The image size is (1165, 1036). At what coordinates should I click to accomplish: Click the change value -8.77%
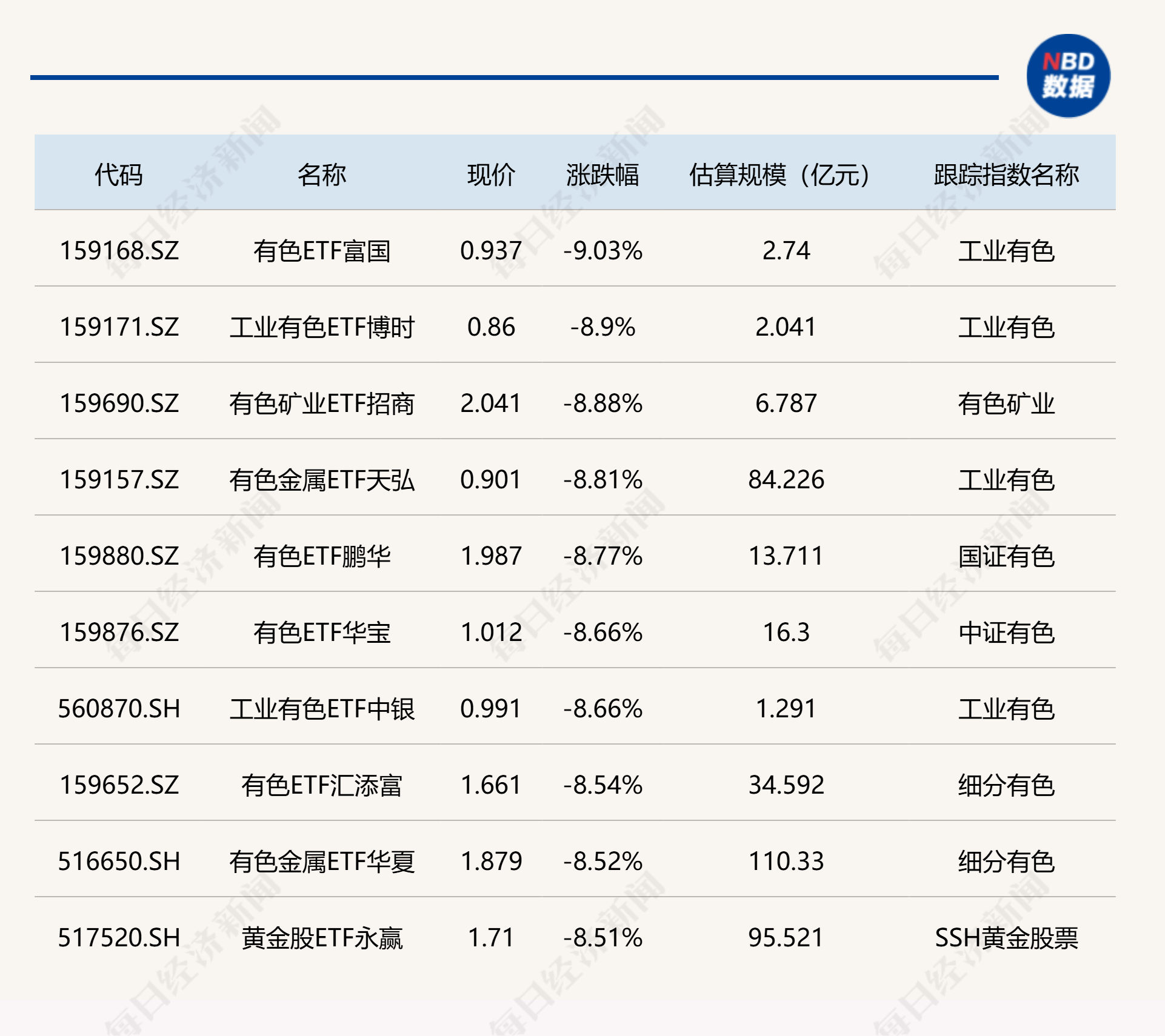(603, 556)
